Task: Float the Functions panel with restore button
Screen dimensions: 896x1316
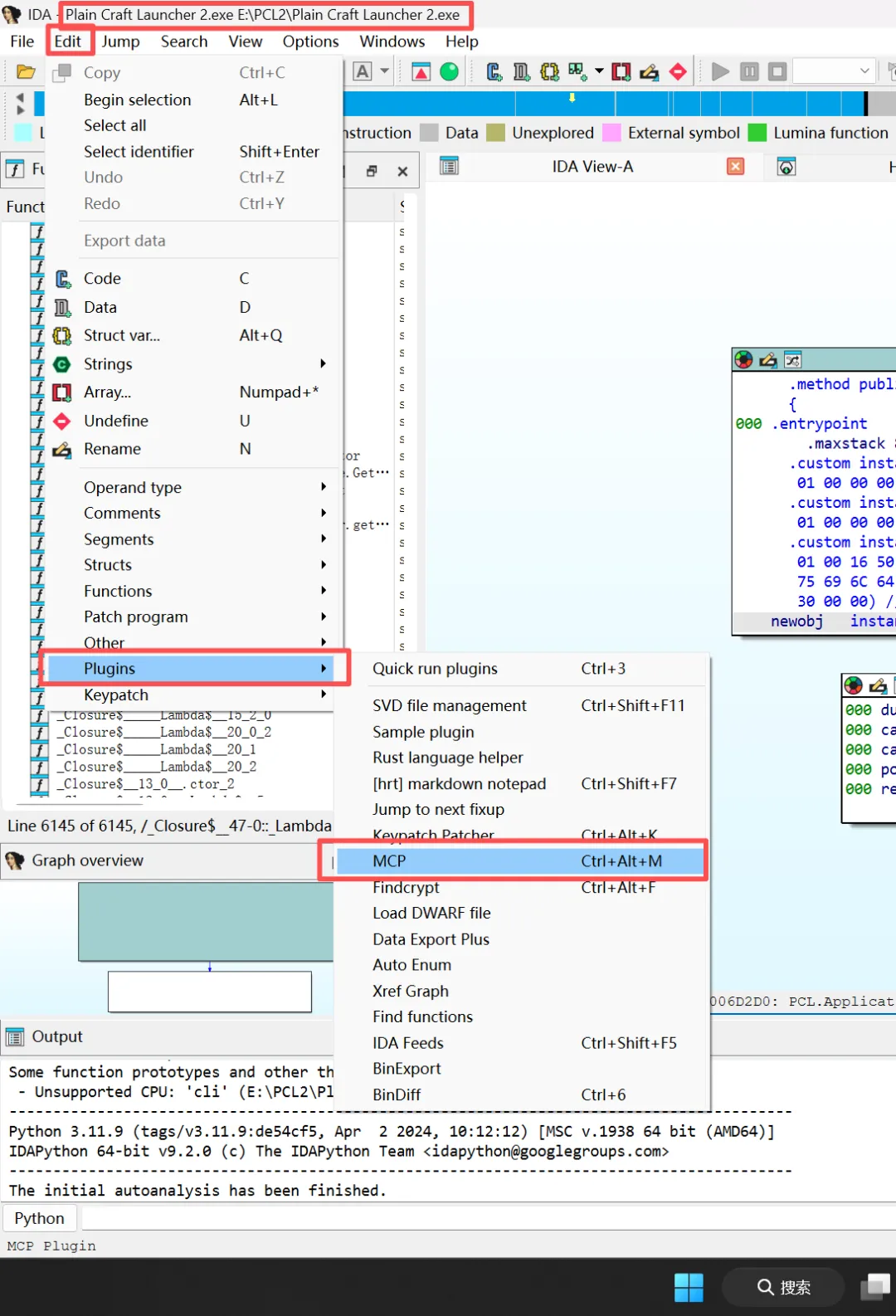Action: pyautogui.click(x=372, y=171)
